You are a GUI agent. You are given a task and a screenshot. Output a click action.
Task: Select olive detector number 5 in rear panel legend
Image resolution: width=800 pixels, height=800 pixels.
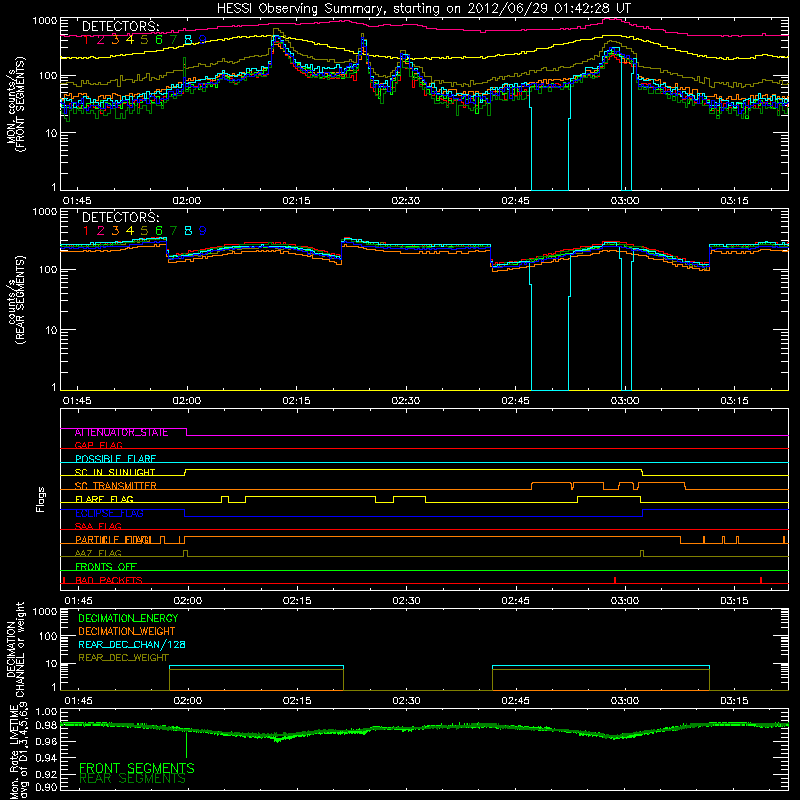coord(144,231)
